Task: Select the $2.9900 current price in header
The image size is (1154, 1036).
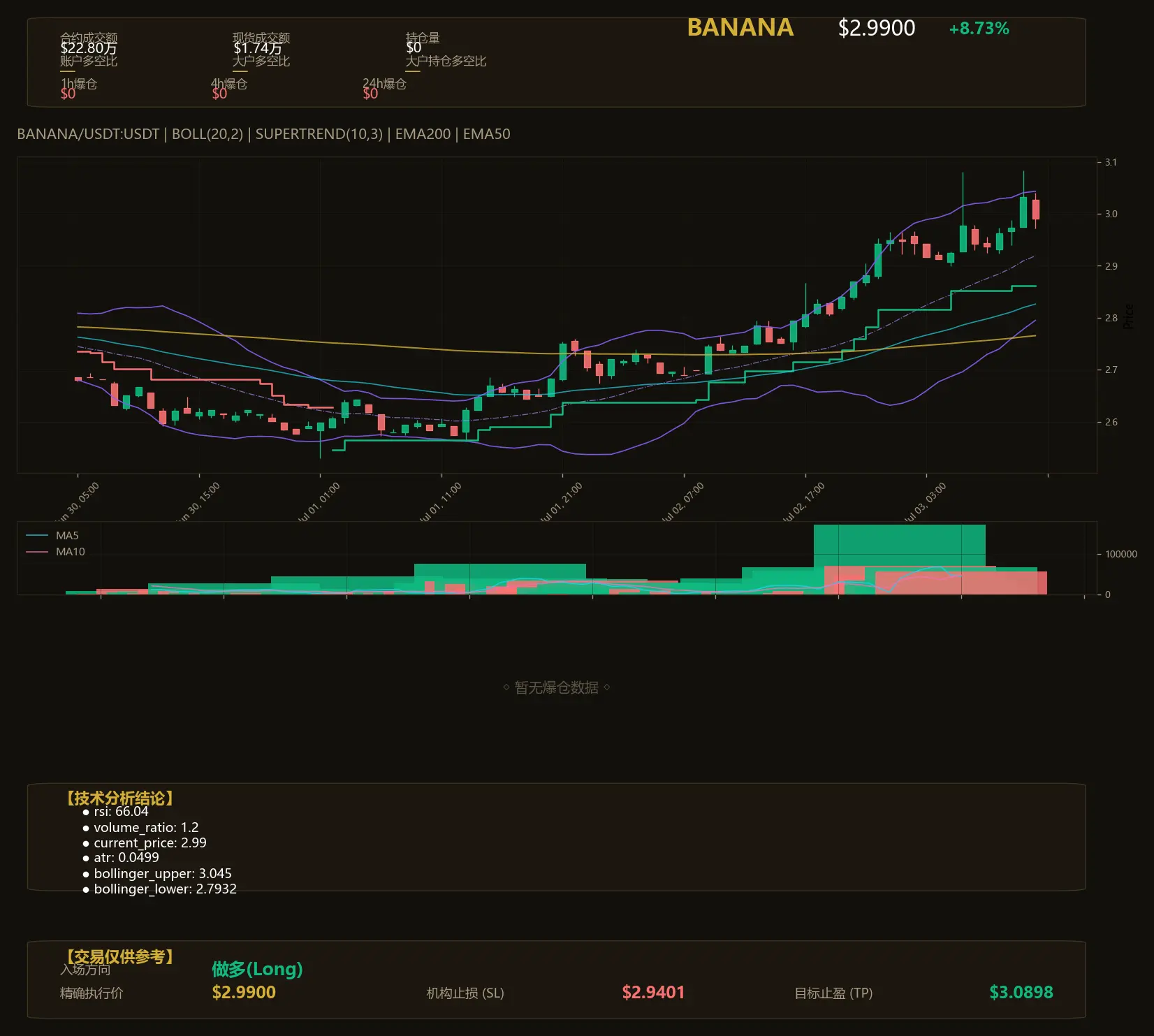Action: [877, 28]
